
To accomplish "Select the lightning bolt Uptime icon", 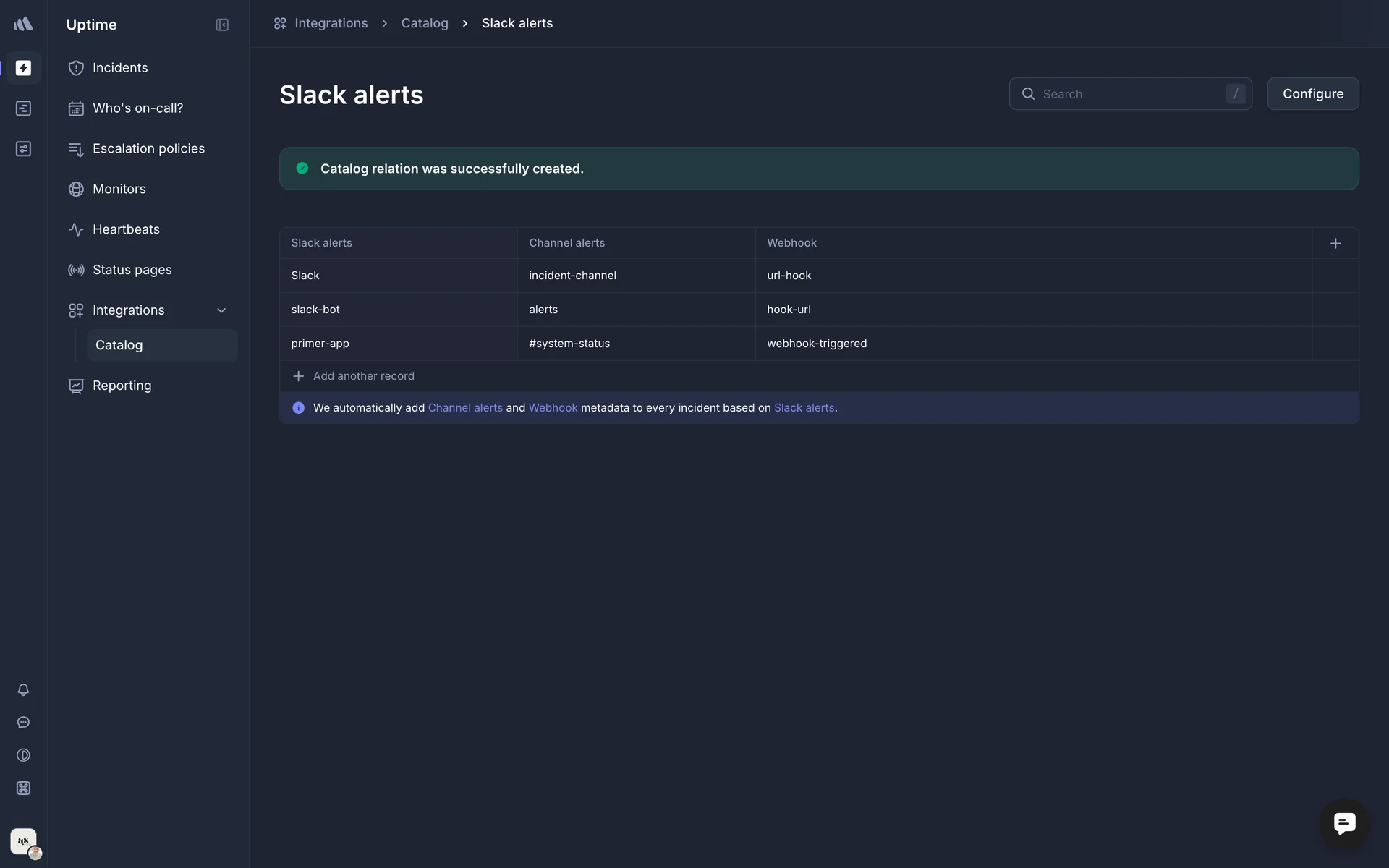I will tap(23, 68).
